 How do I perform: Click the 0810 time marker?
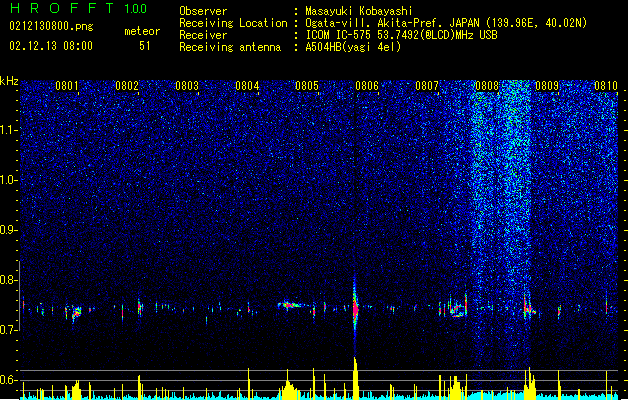606,85
